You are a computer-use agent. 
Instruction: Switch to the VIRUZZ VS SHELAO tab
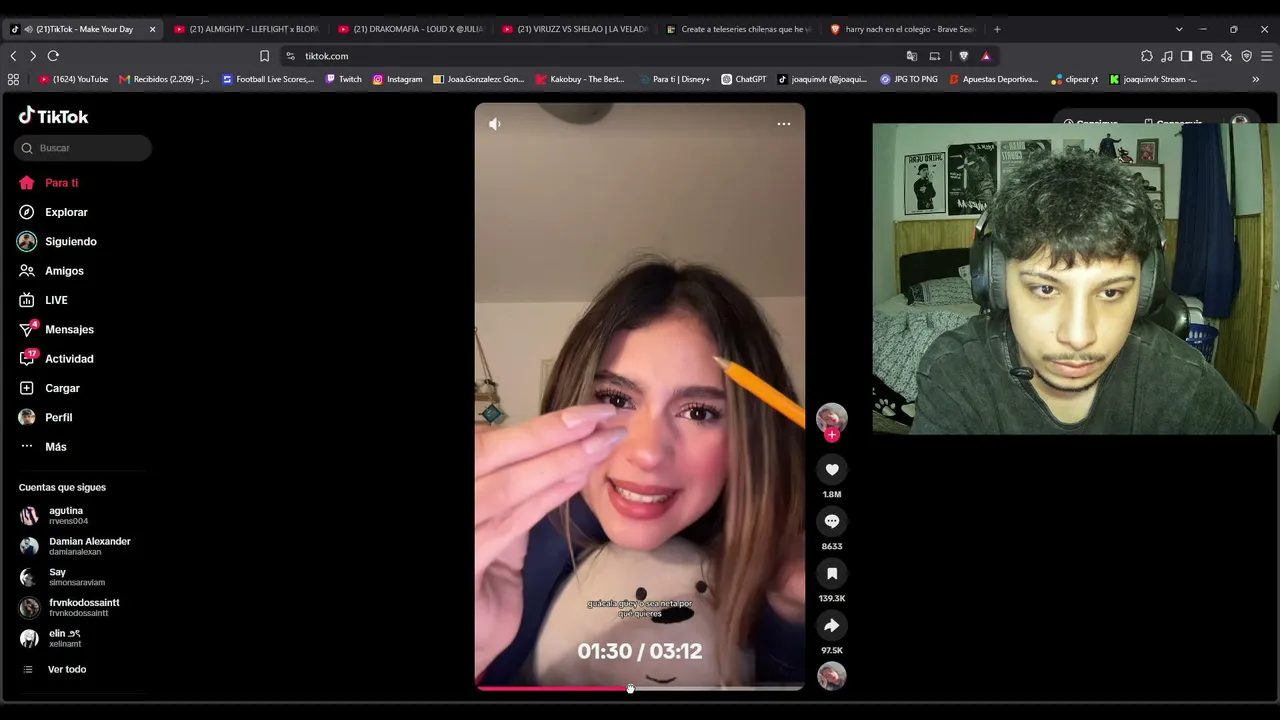[x=574, y=29]
